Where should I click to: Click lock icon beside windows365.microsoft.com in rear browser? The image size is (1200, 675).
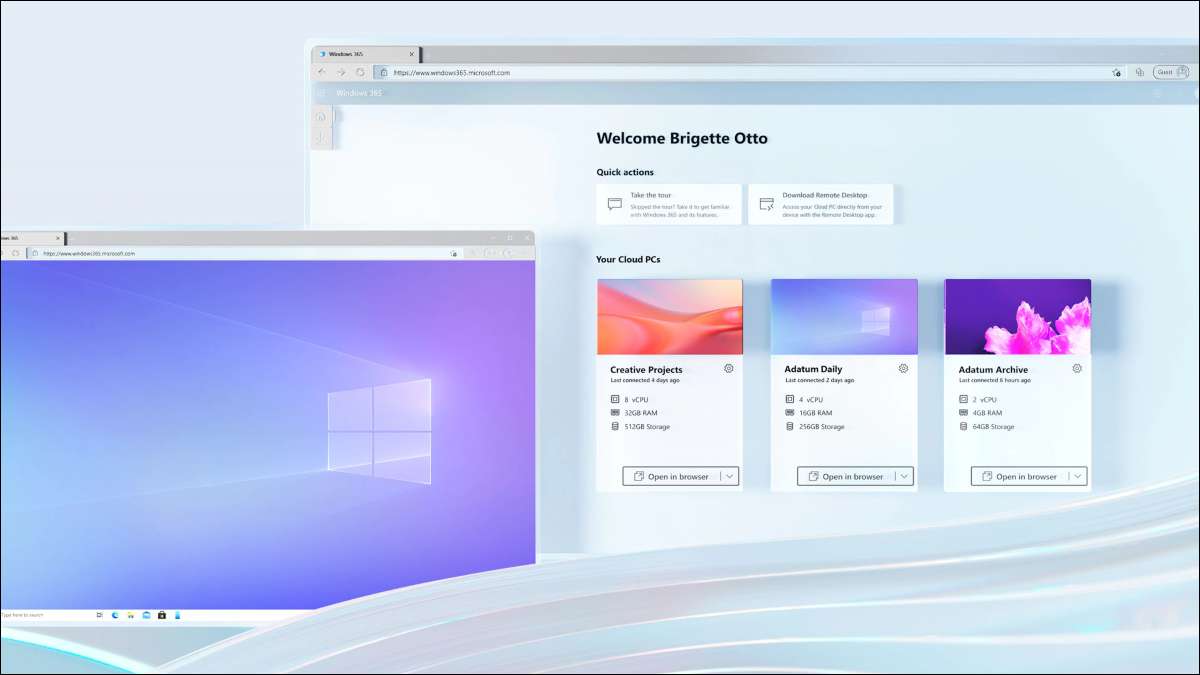[x=382, y=72]
